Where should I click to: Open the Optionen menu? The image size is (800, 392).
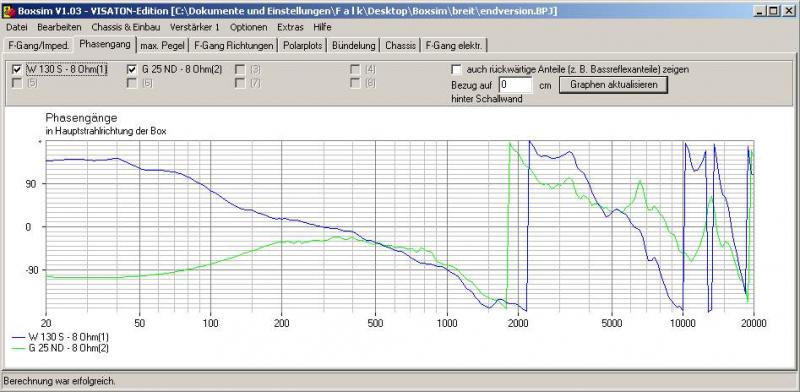248,27
